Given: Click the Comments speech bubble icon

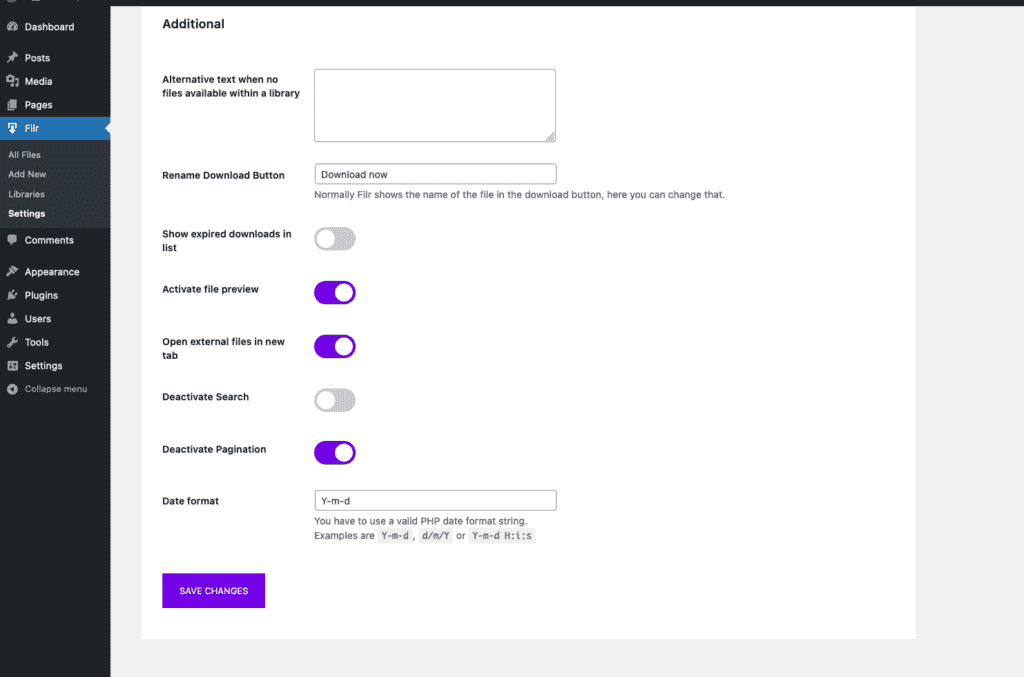Looking at the screenshot, I should 12,240.
